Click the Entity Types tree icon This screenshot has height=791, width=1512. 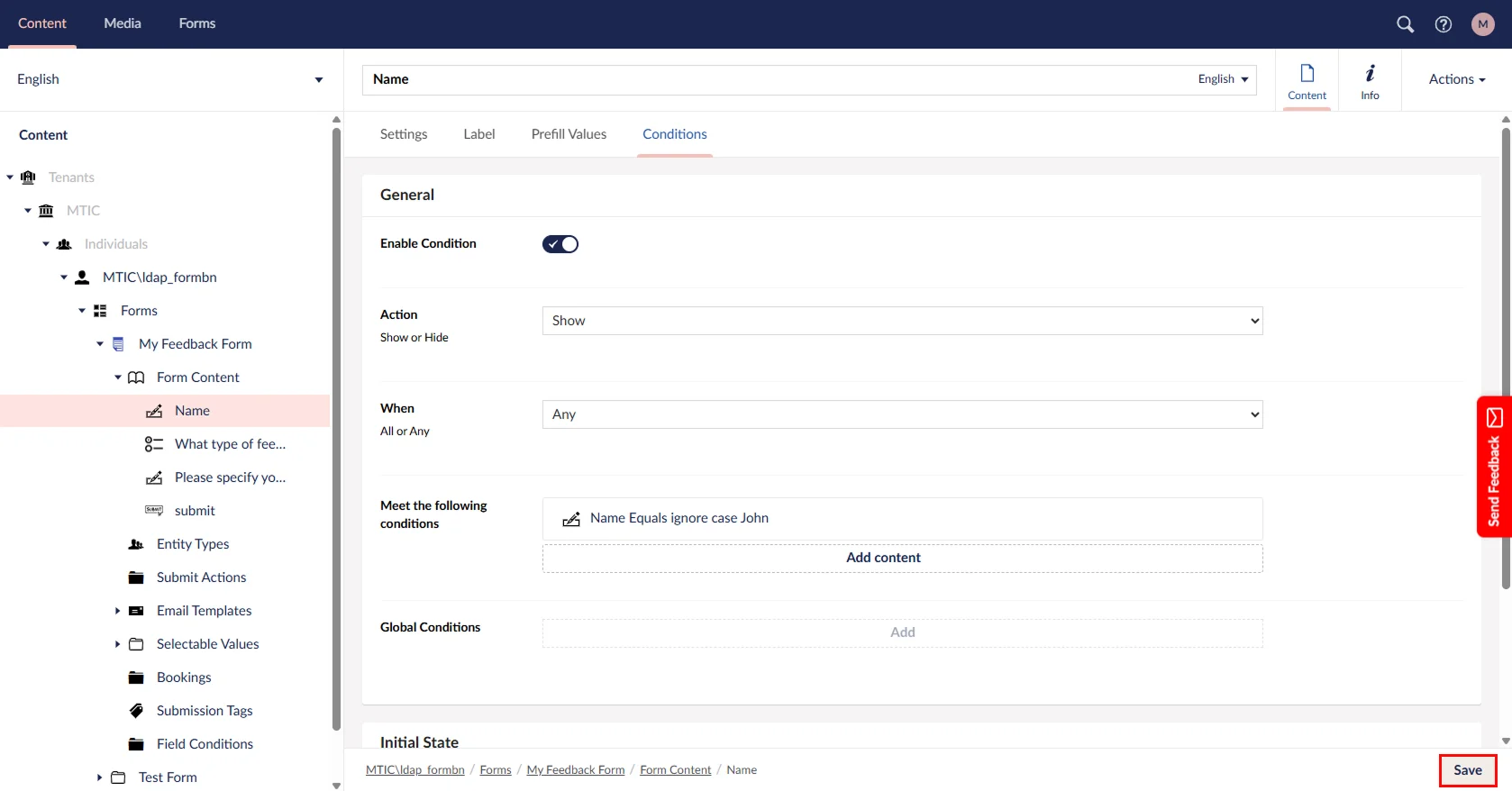click(136, 544)
